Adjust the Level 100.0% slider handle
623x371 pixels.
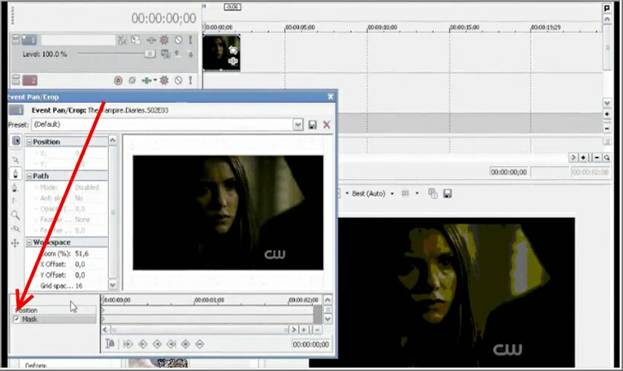150,54
